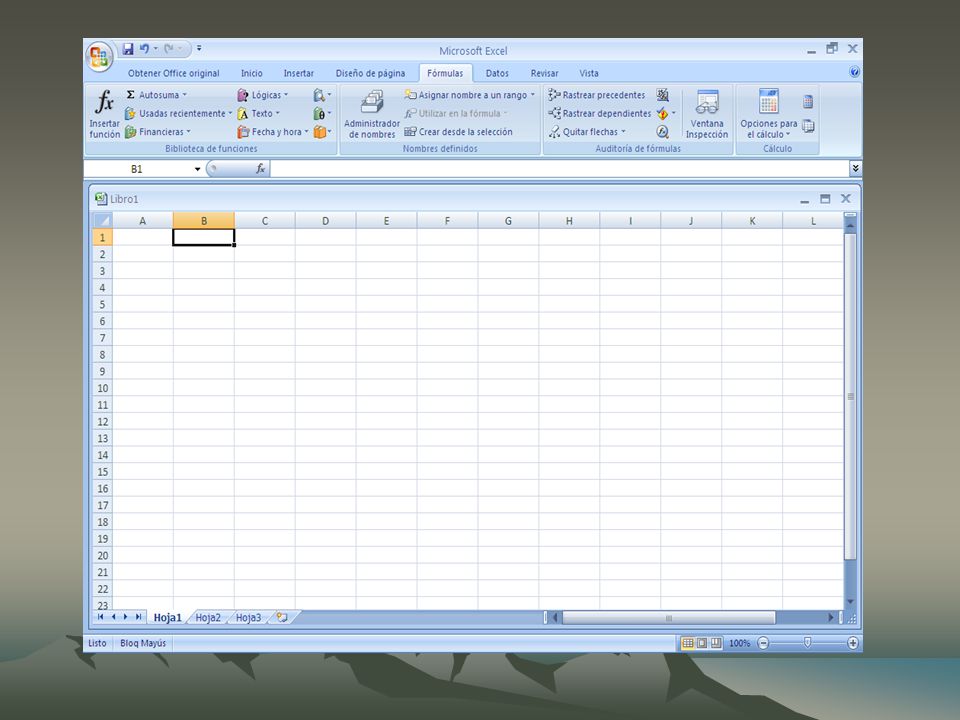Viewport: 960px width, 720px height.
Task: Click the horizontal scrollbar thumb
Action: (669, 618)
